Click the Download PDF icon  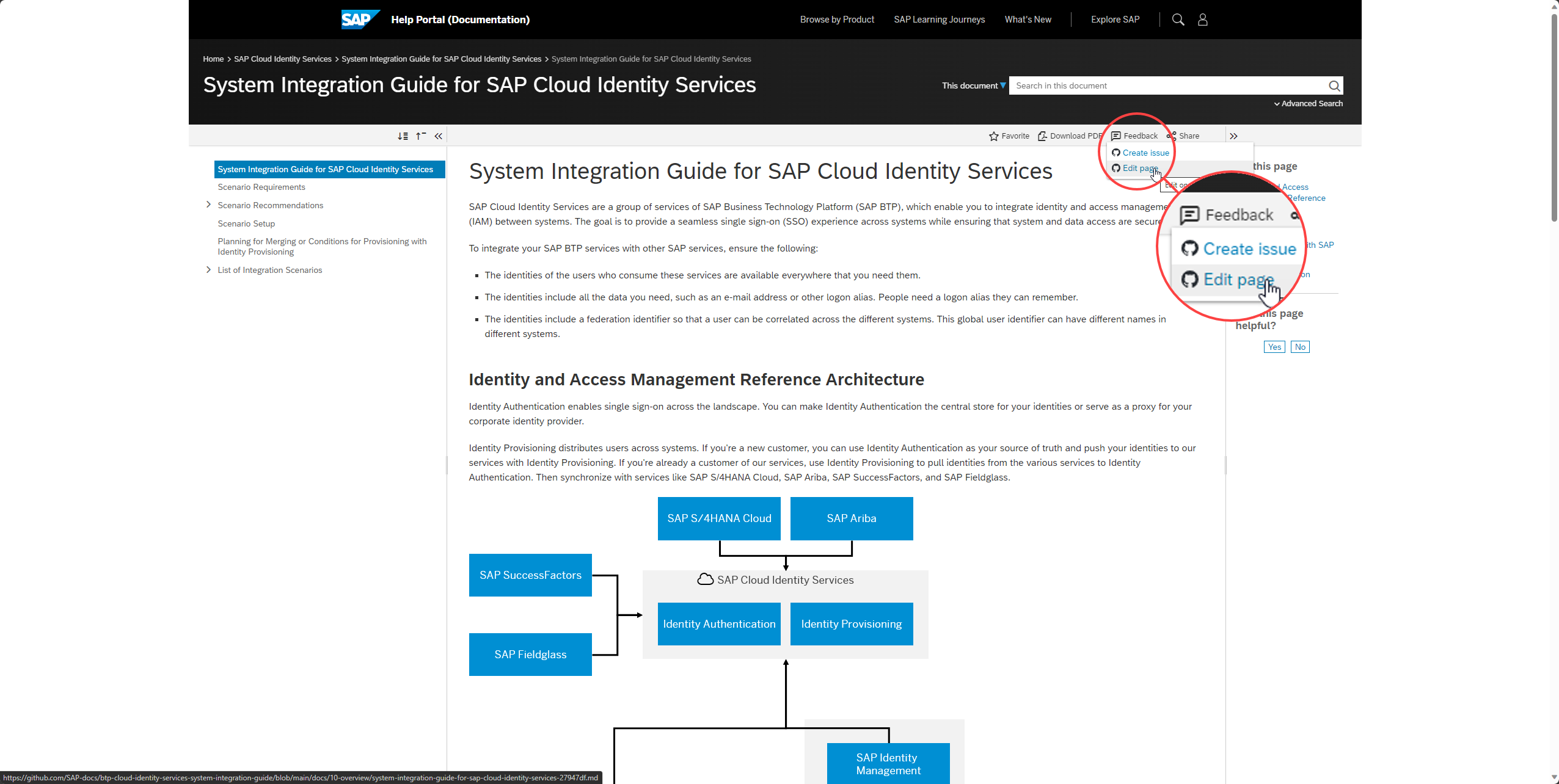(x=1042, y=136)
